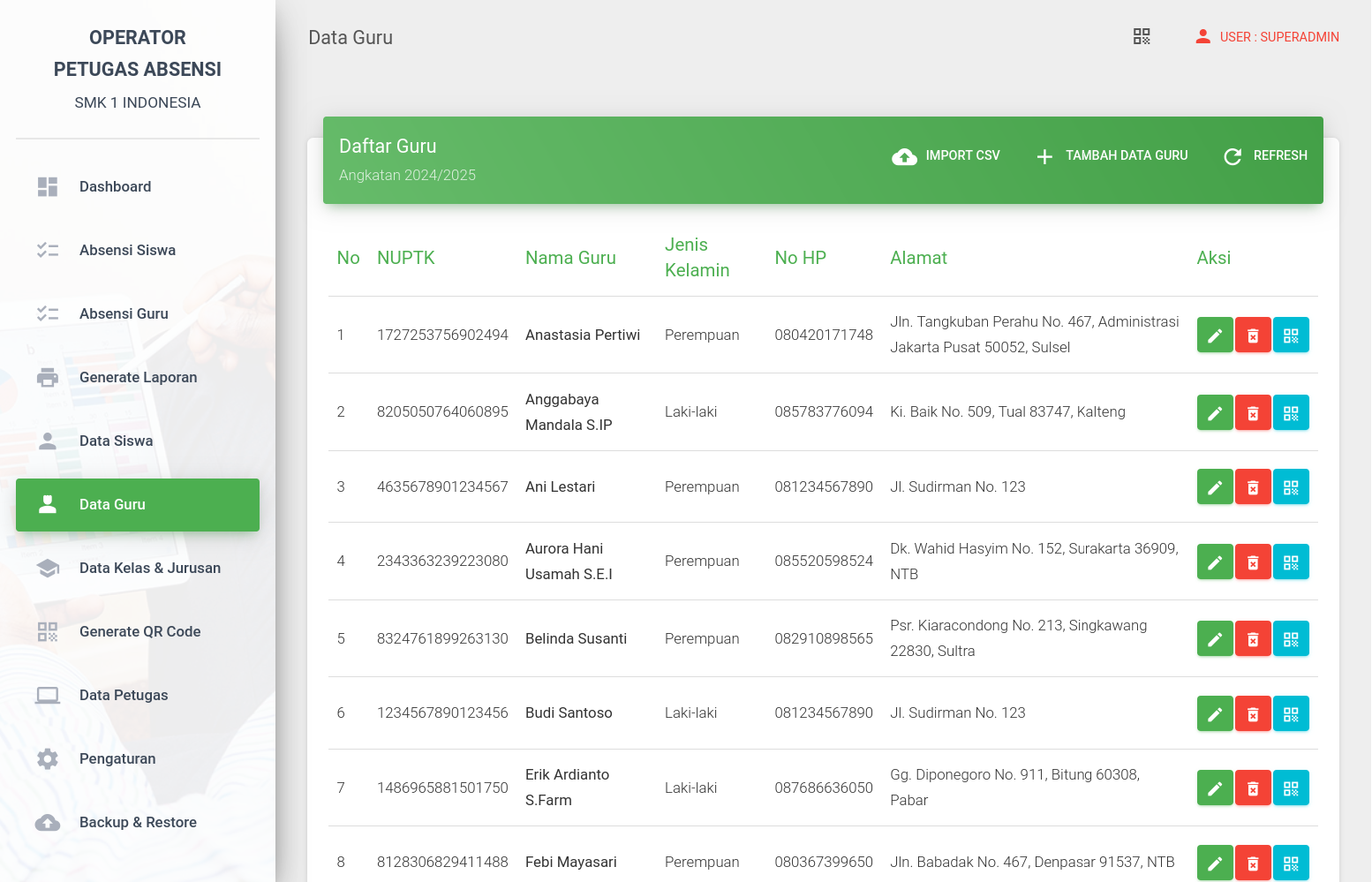The width and height of the screenshot is (1372, 882).
Task: Click the NUPTK column header
Action: [406, 258]
